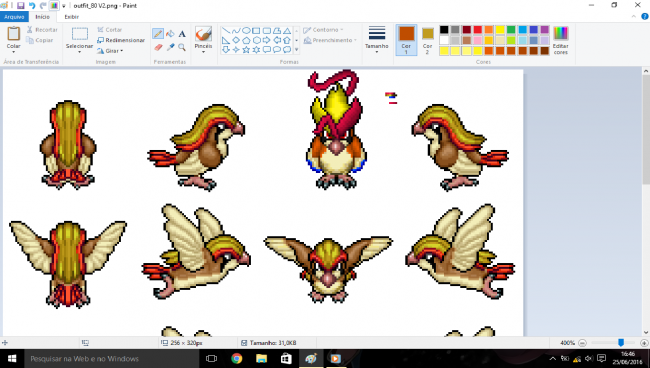
Task: Click the zoom out minus button
Action: [582, 343]
